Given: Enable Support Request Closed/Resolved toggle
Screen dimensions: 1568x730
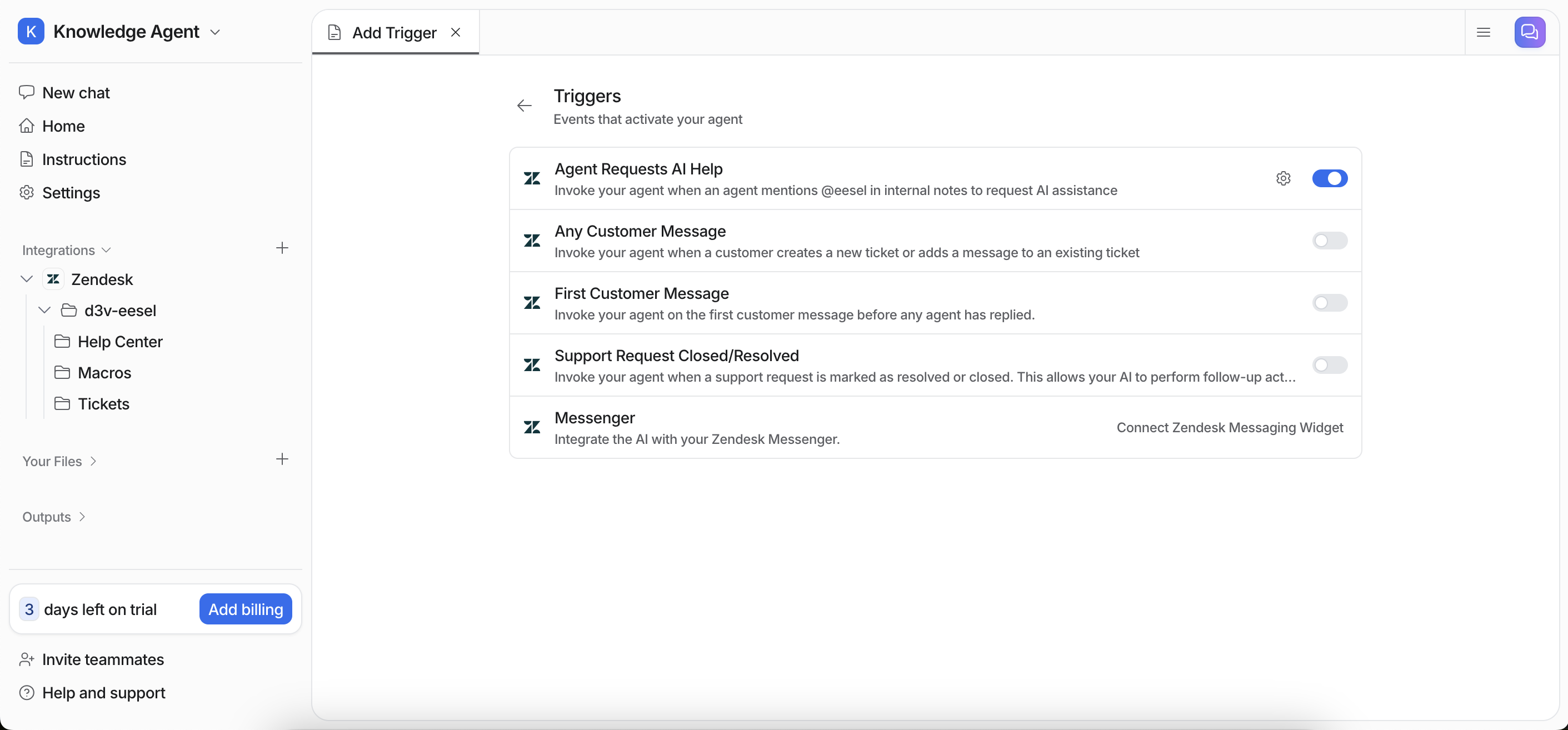Looking at the screenshot, I should point(1330,366).
